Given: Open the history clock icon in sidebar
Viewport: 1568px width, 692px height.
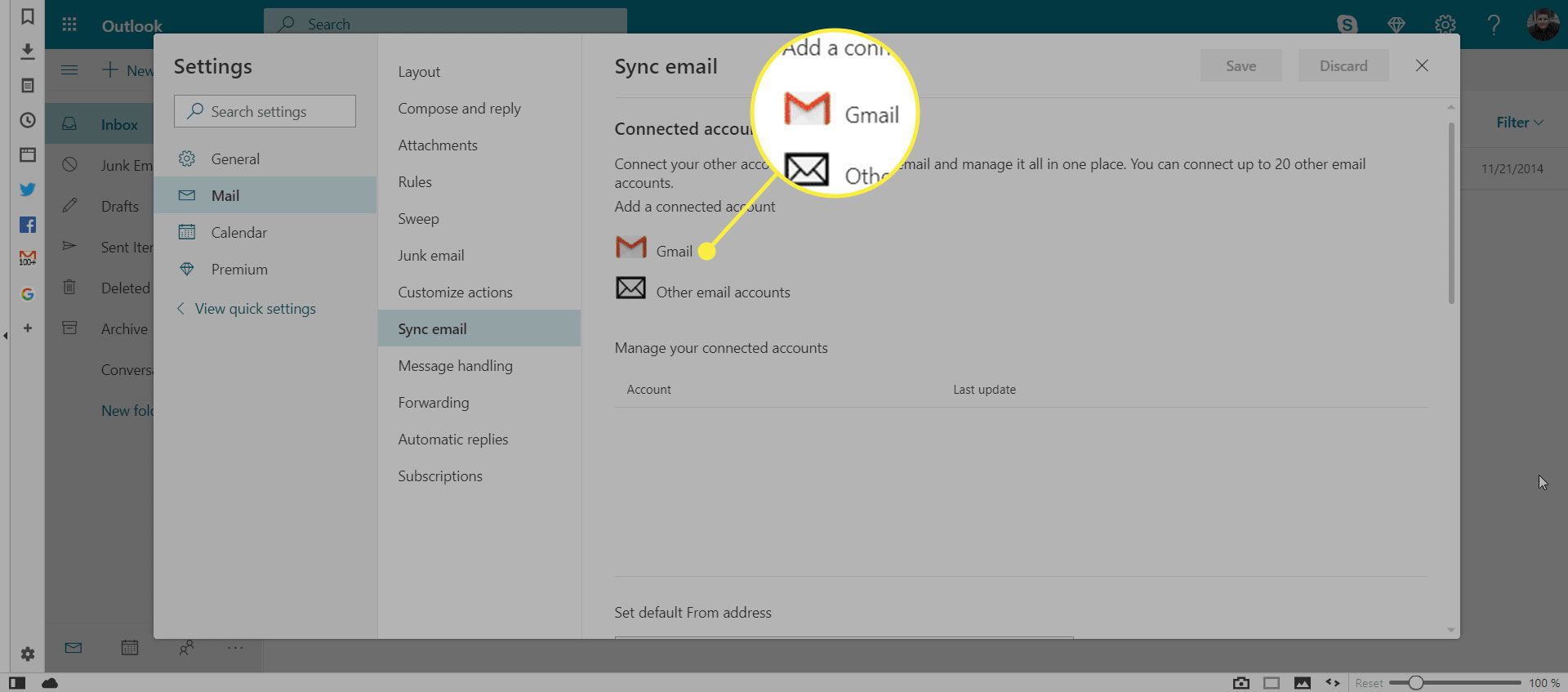Looking at the screenshot, I should point(27,120).
